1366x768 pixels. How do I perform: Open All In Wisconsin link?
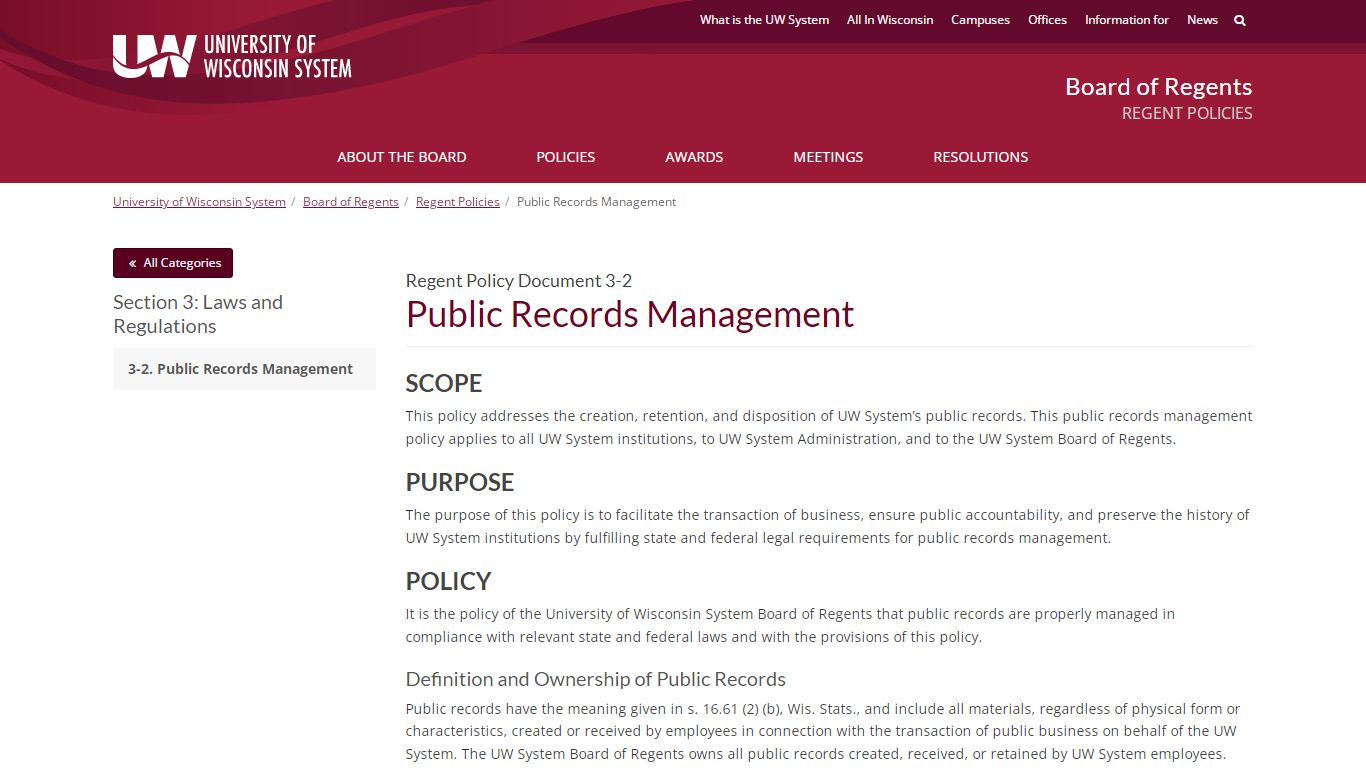click(x=890, y=20)
